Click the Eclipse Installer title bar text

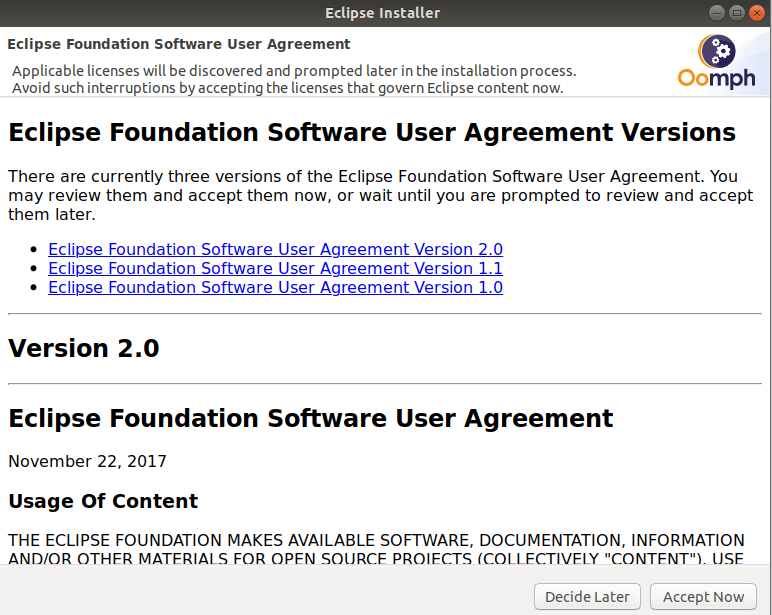click(383, 13)
